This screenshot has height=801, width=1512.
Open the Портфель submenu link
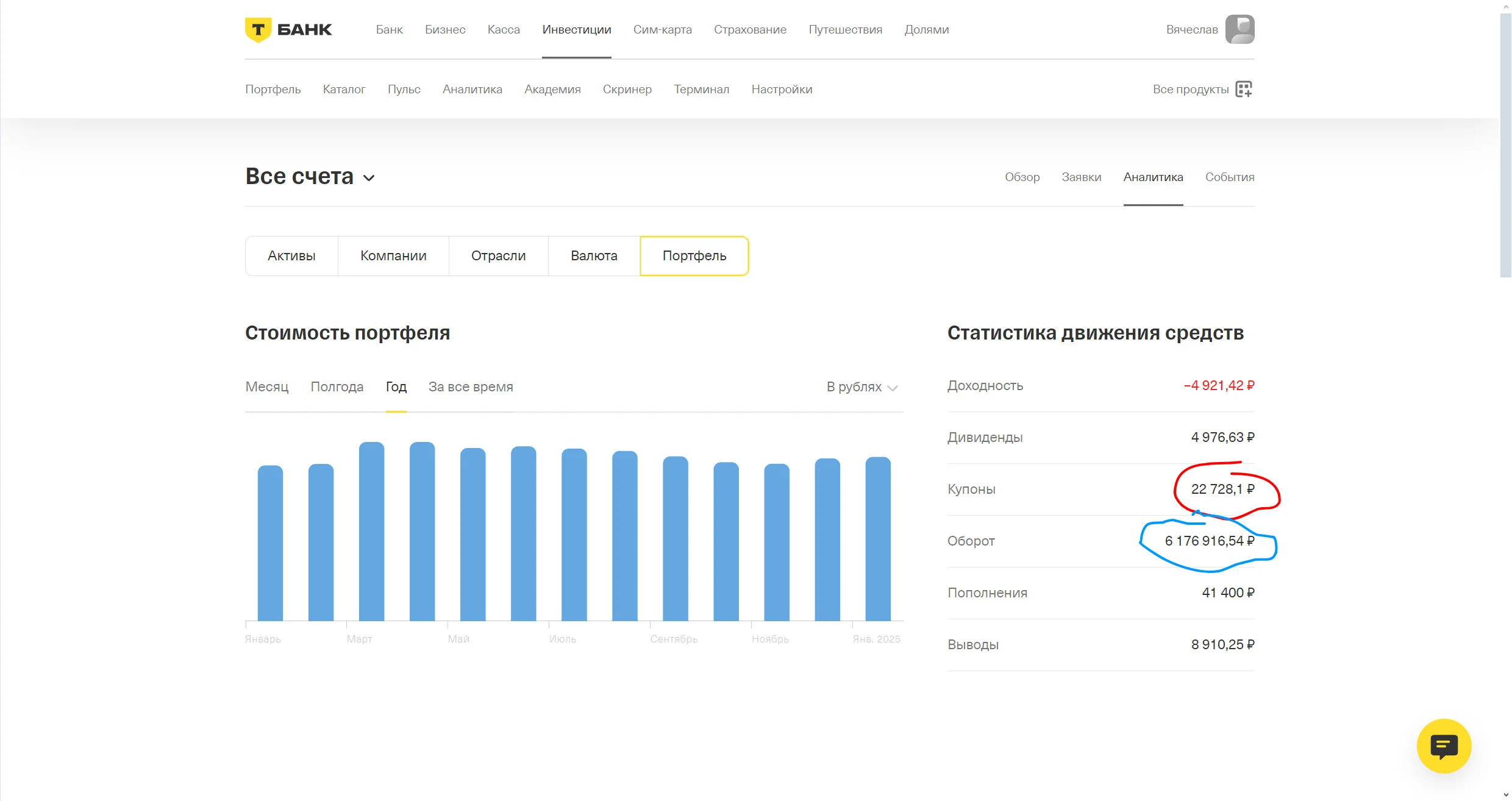pos(273,89)
